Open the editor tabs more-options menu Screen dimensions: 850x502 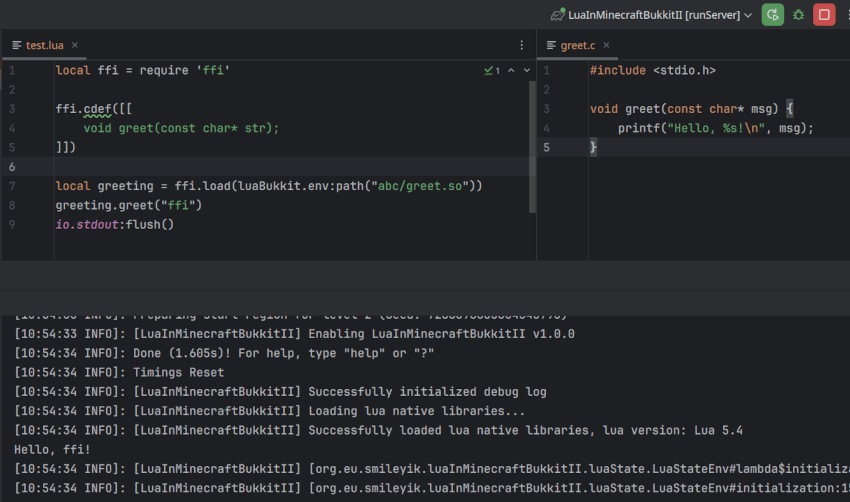tap(521, 45)
